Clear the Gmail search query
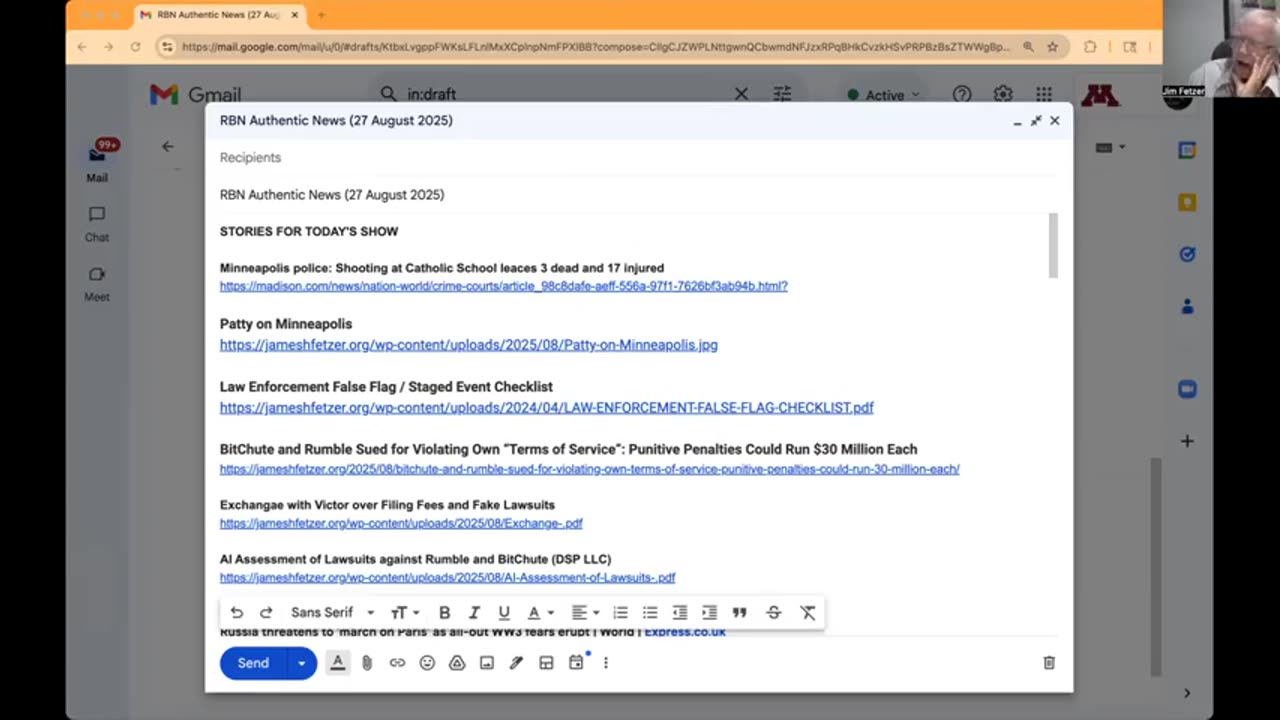The width and height of the screenshot is (1280, 720). pyautogui.click(x=741, y=94)
